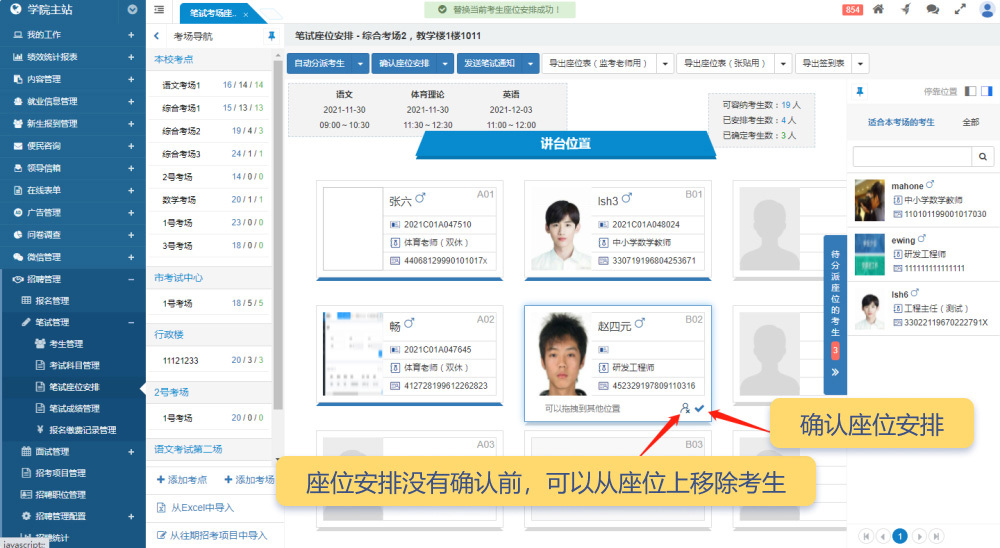Click the user avatar icon
The width and height of the screenshot is (1000, 548).
pos(986,9)
